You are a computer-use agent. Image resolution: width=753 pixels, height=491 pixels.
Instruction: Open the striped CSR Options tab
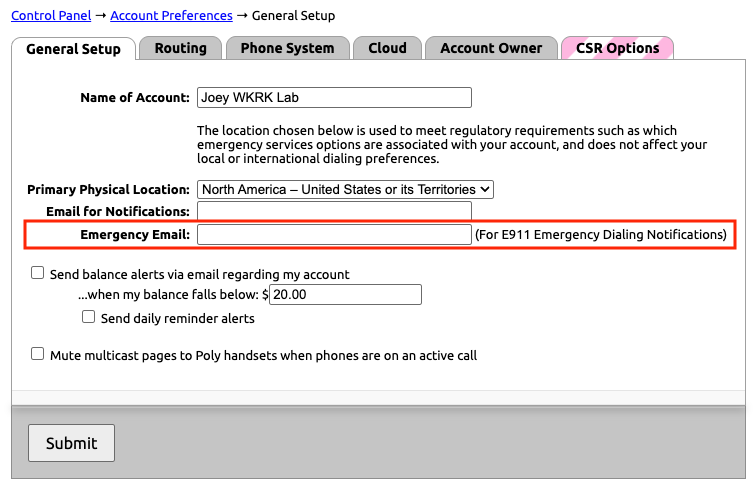pyautogui.click(x=617, y=48)
